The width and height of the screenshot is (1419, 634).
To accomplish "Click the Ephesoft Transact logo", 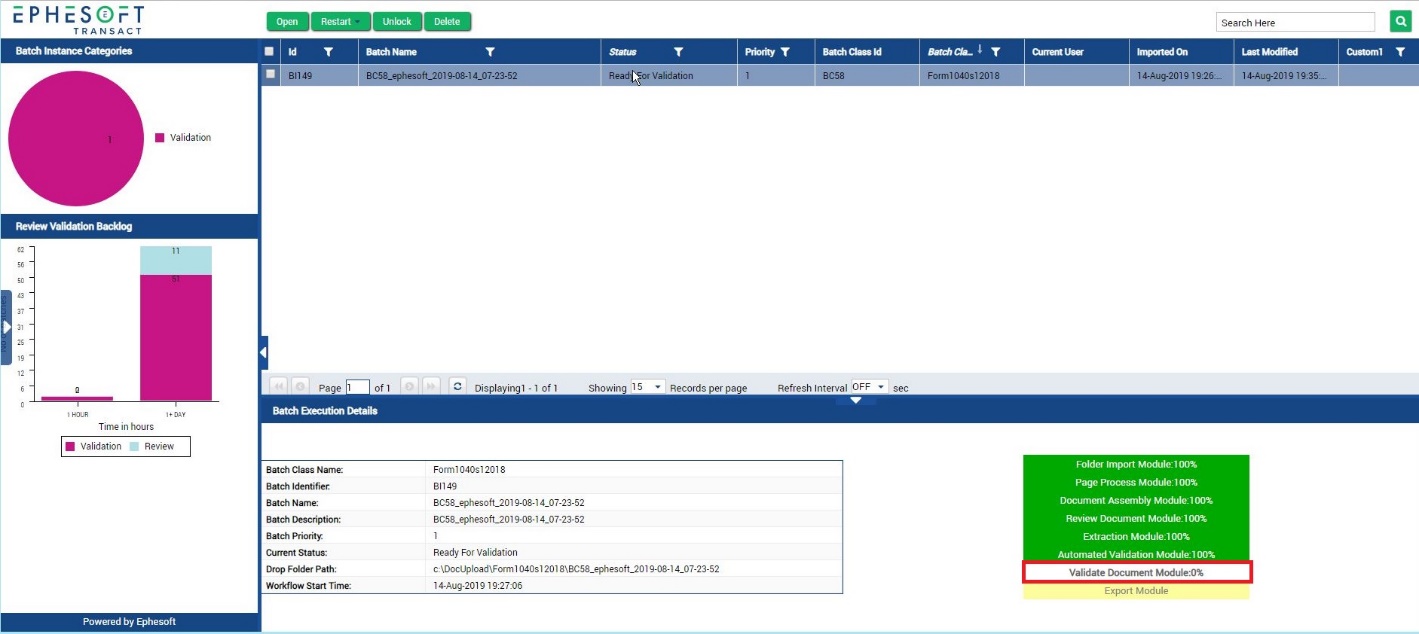I will pos(78,19).
